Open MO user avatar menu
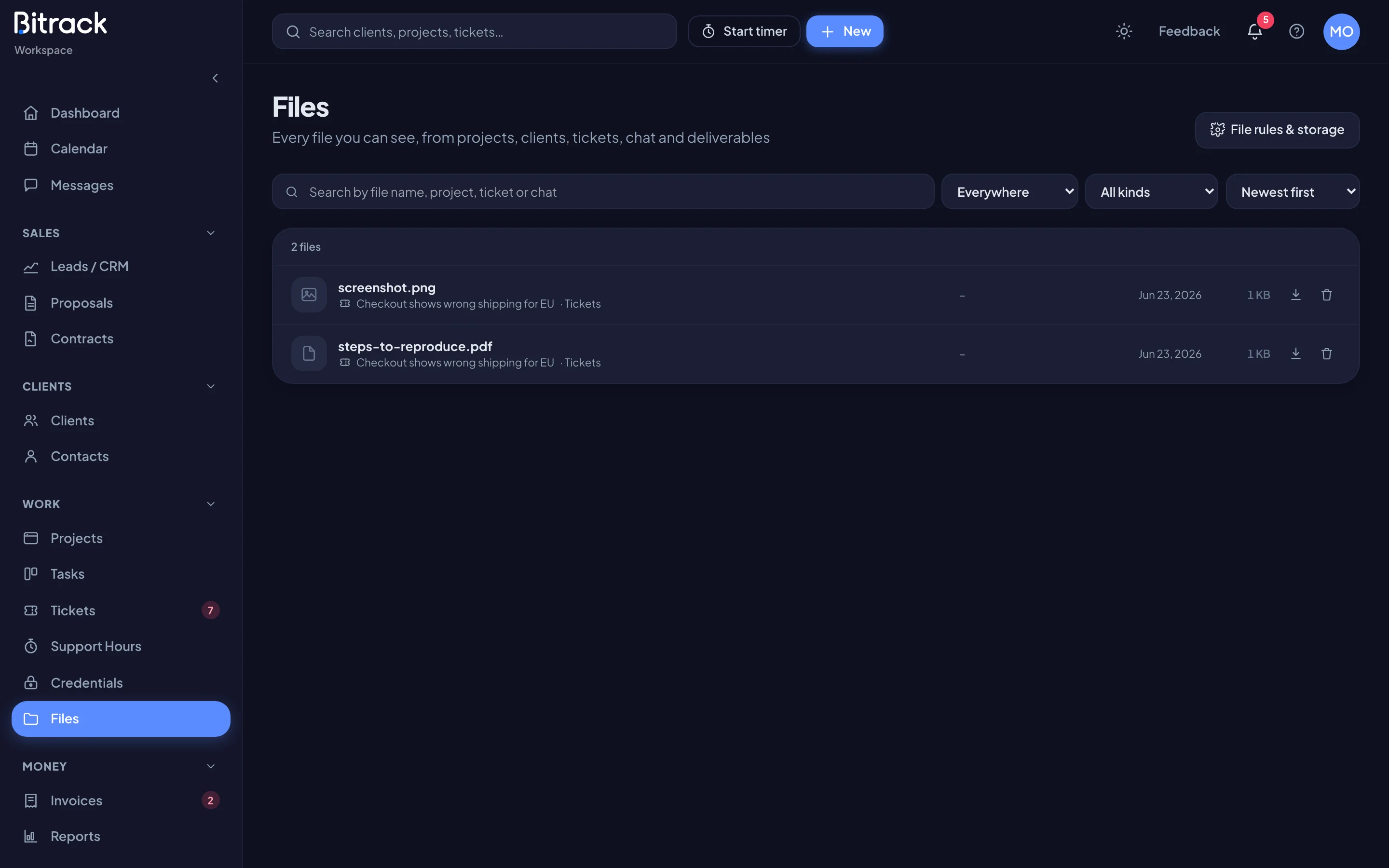Screen dimensions: 1389x868 (x=1341, y=31)
